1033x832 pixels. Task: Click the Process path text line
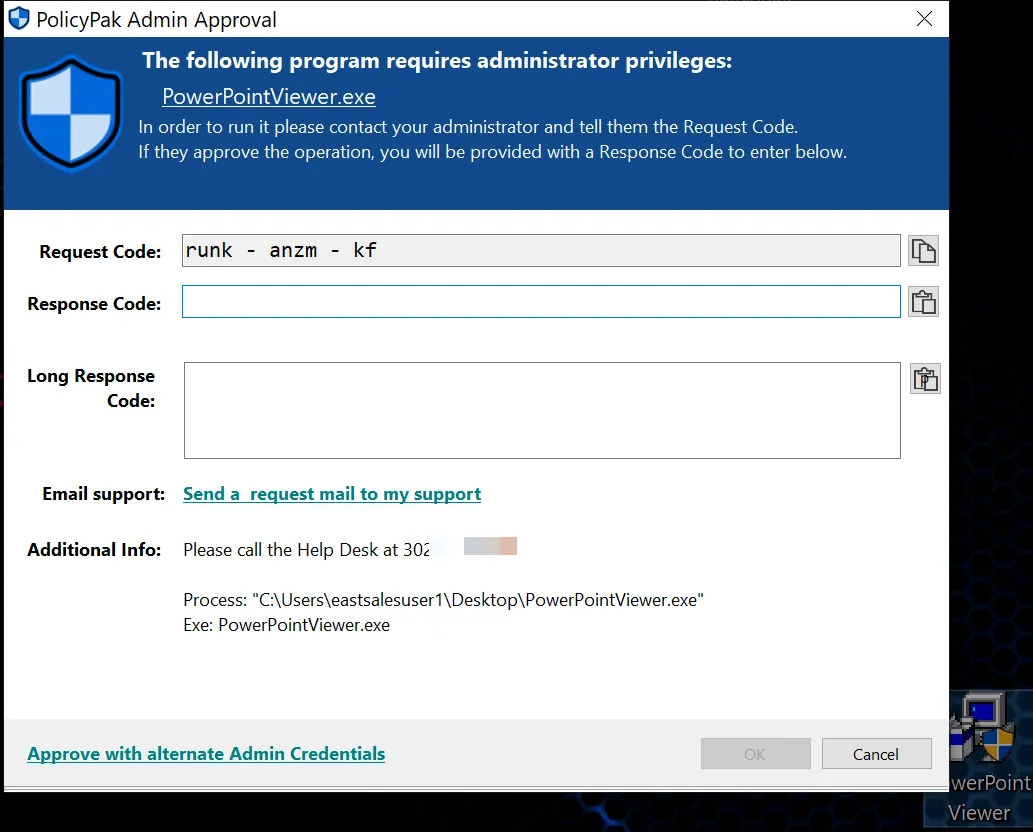pyautogui.click(x=443, y=600)
